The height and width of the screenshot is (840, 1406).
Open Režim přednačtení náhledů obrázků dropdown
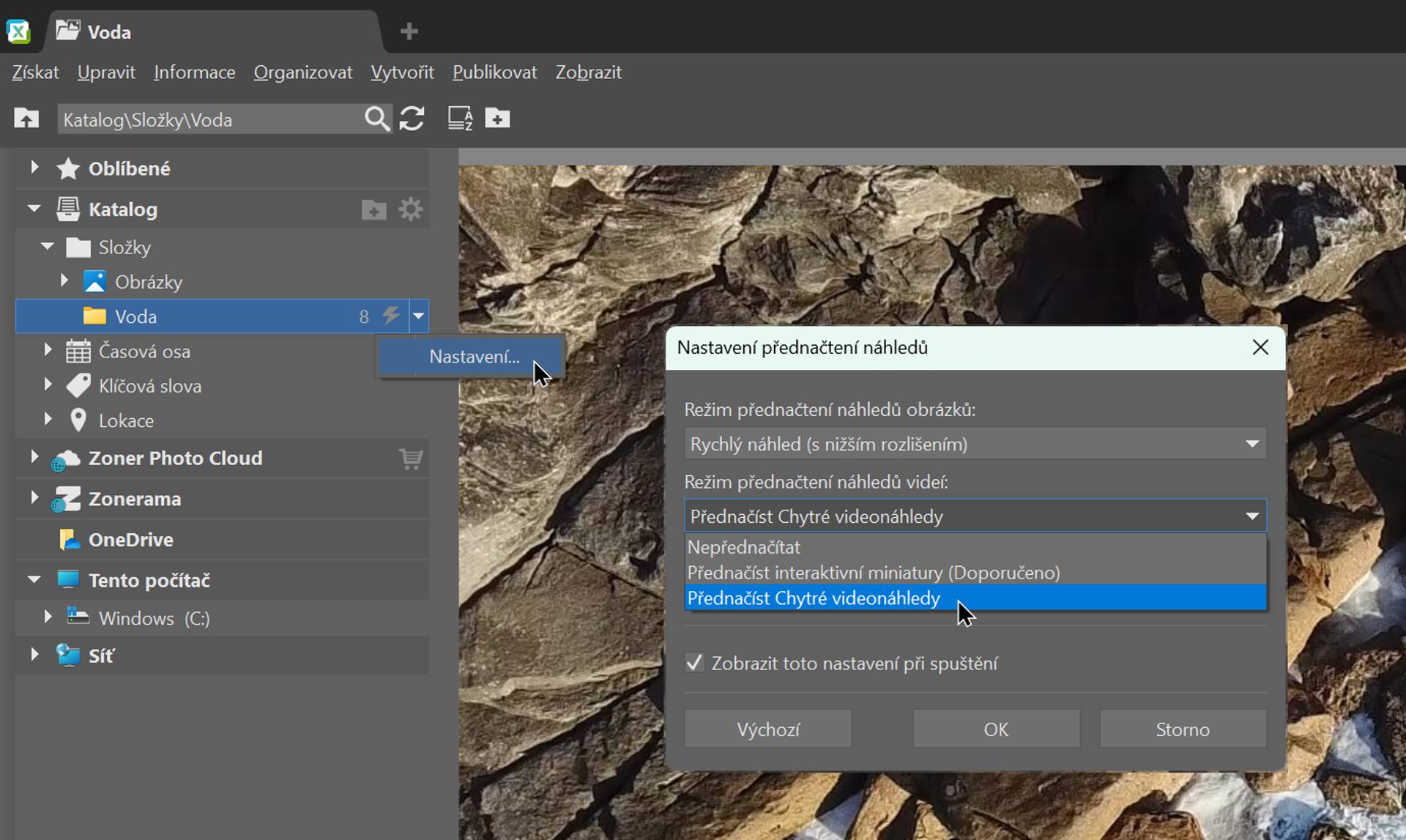coord(975,444)
